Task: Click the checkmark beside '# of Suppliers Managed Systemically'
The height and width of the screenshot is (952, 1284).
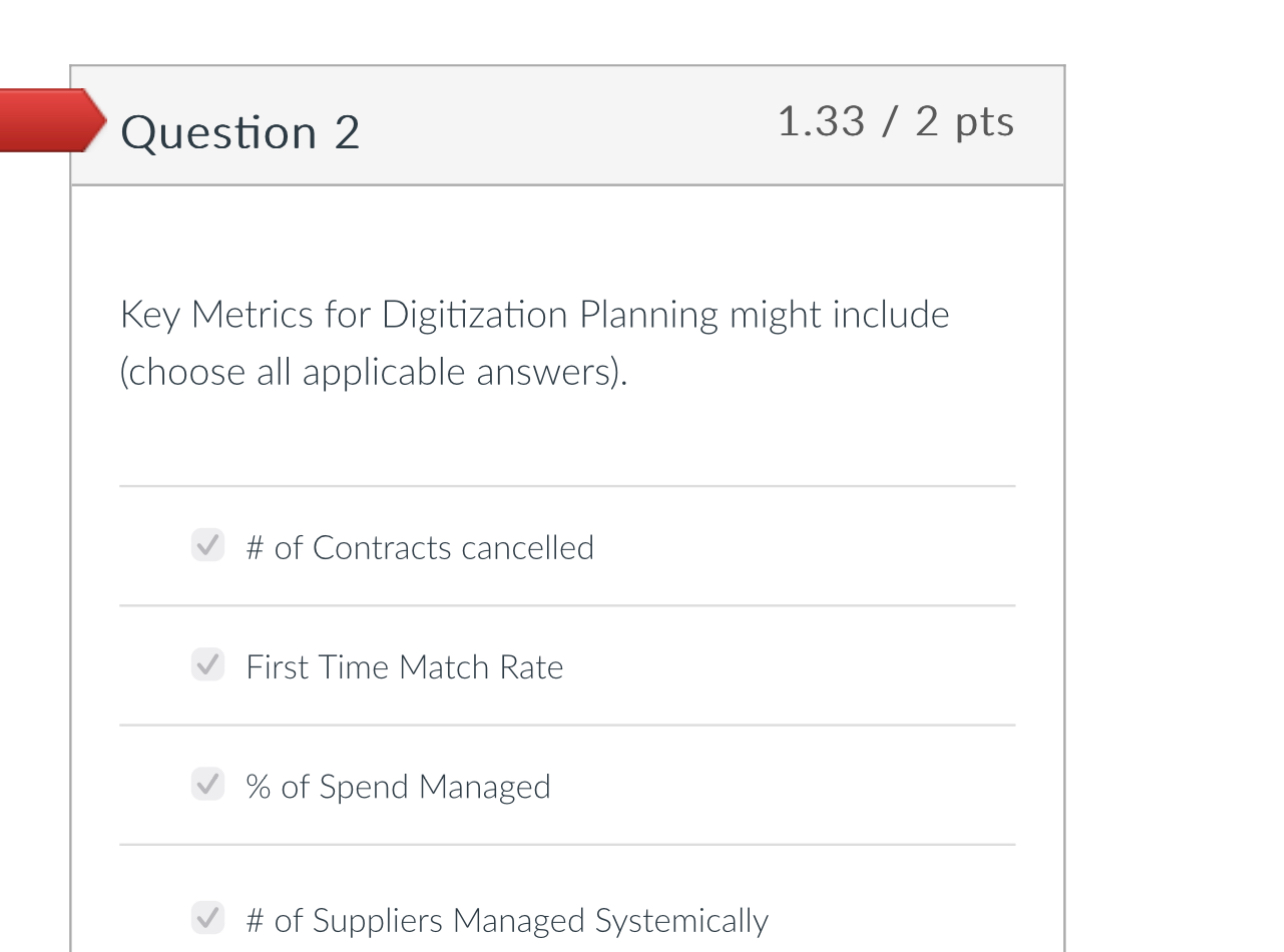Action: (208, 918)
